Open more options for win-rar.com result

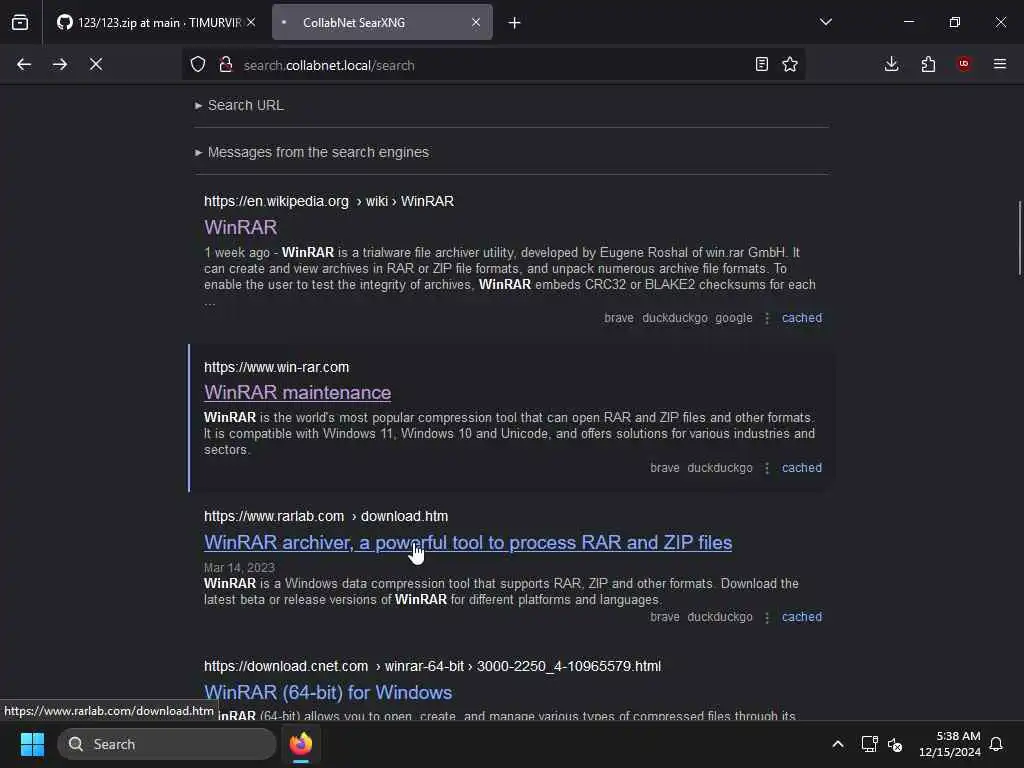(767, 468)
